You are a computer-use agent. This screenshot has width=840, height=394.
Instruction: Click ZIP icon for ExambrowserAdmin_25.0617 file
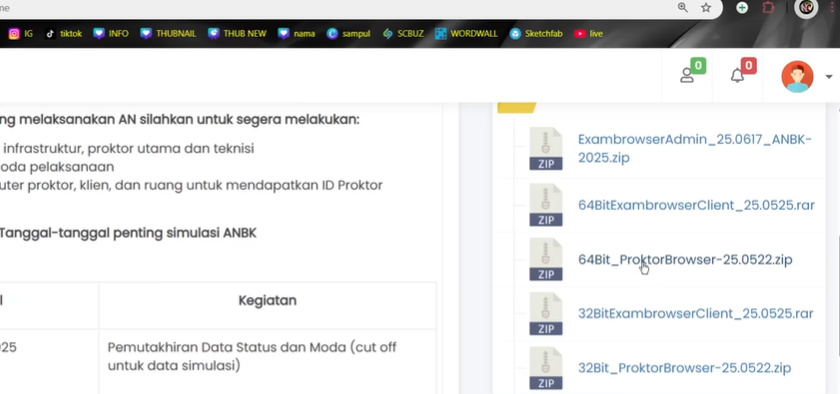click(x=546, y=148)
